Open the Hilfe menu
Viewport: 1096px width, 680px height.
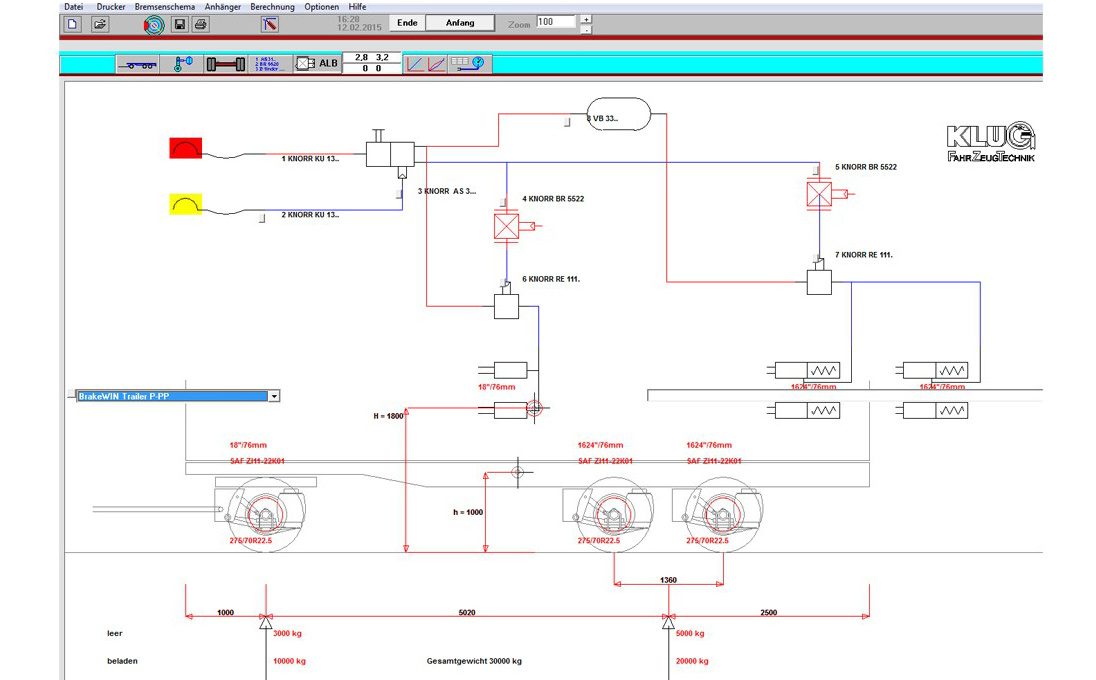357,7
